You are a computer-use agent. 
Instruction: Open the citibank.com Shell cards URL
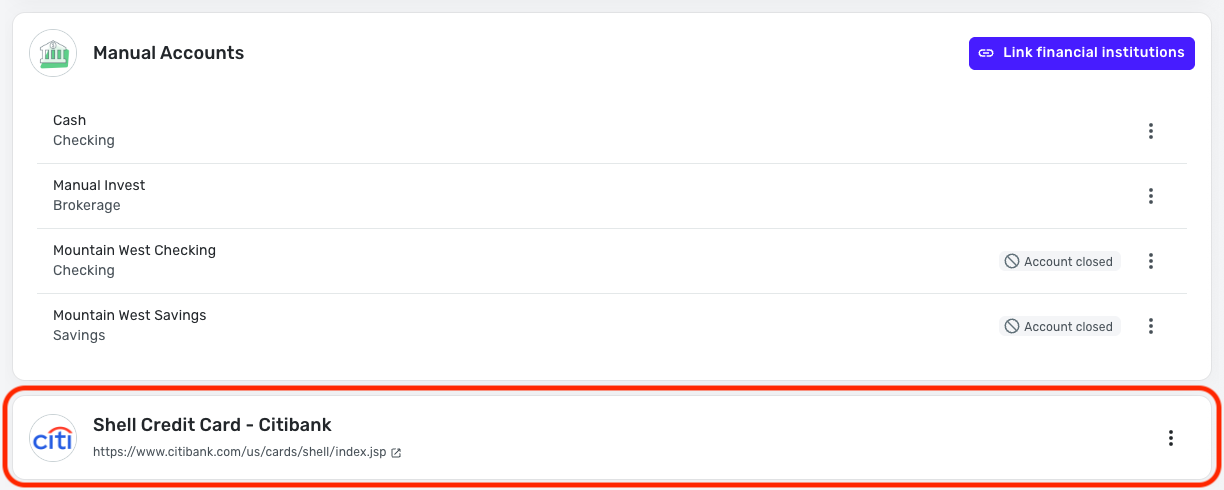click(240, 452)
